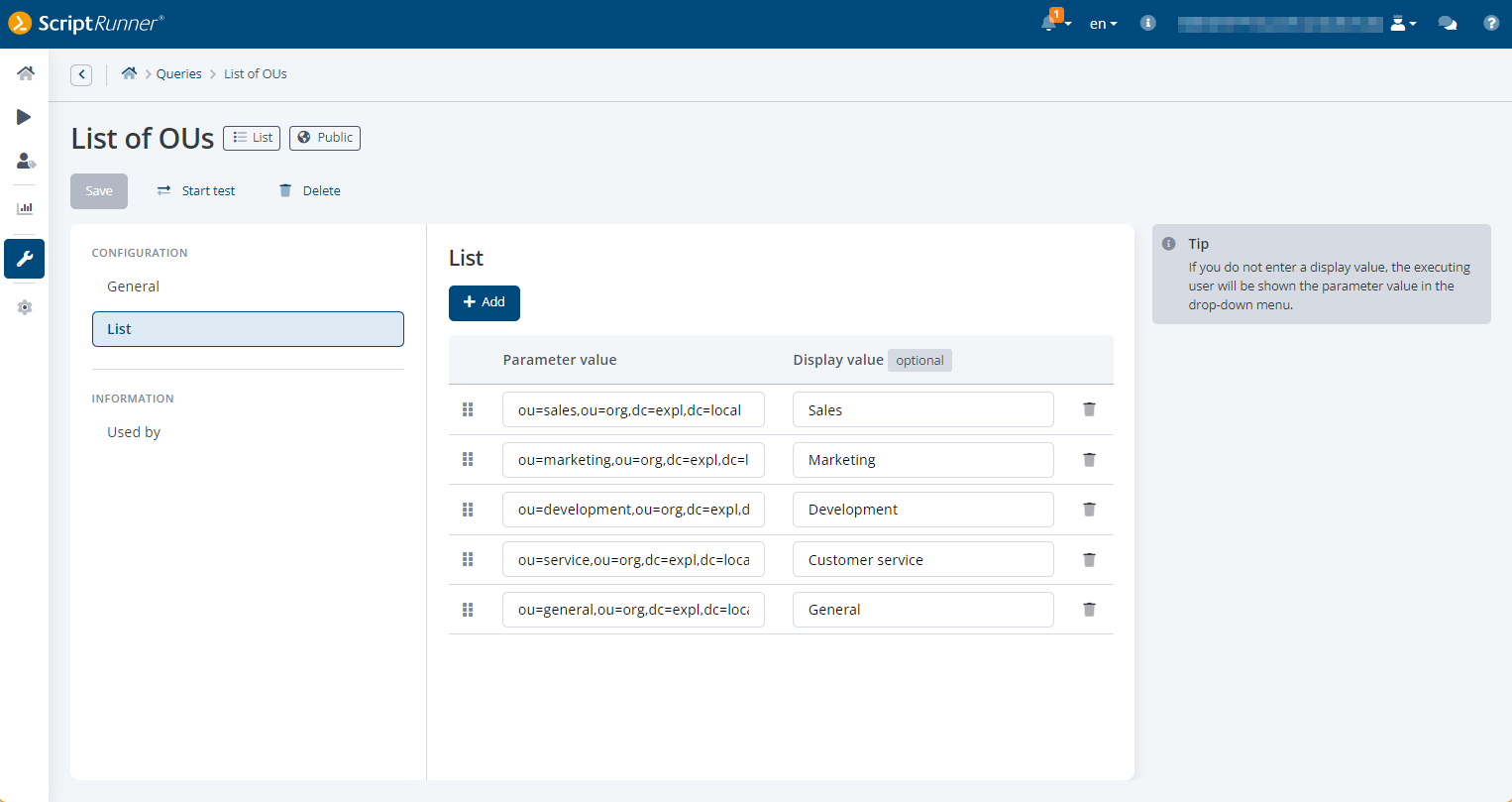This screenshot has width=1512, height=802.
Task: Click Start test
Action: coord(196,191)
